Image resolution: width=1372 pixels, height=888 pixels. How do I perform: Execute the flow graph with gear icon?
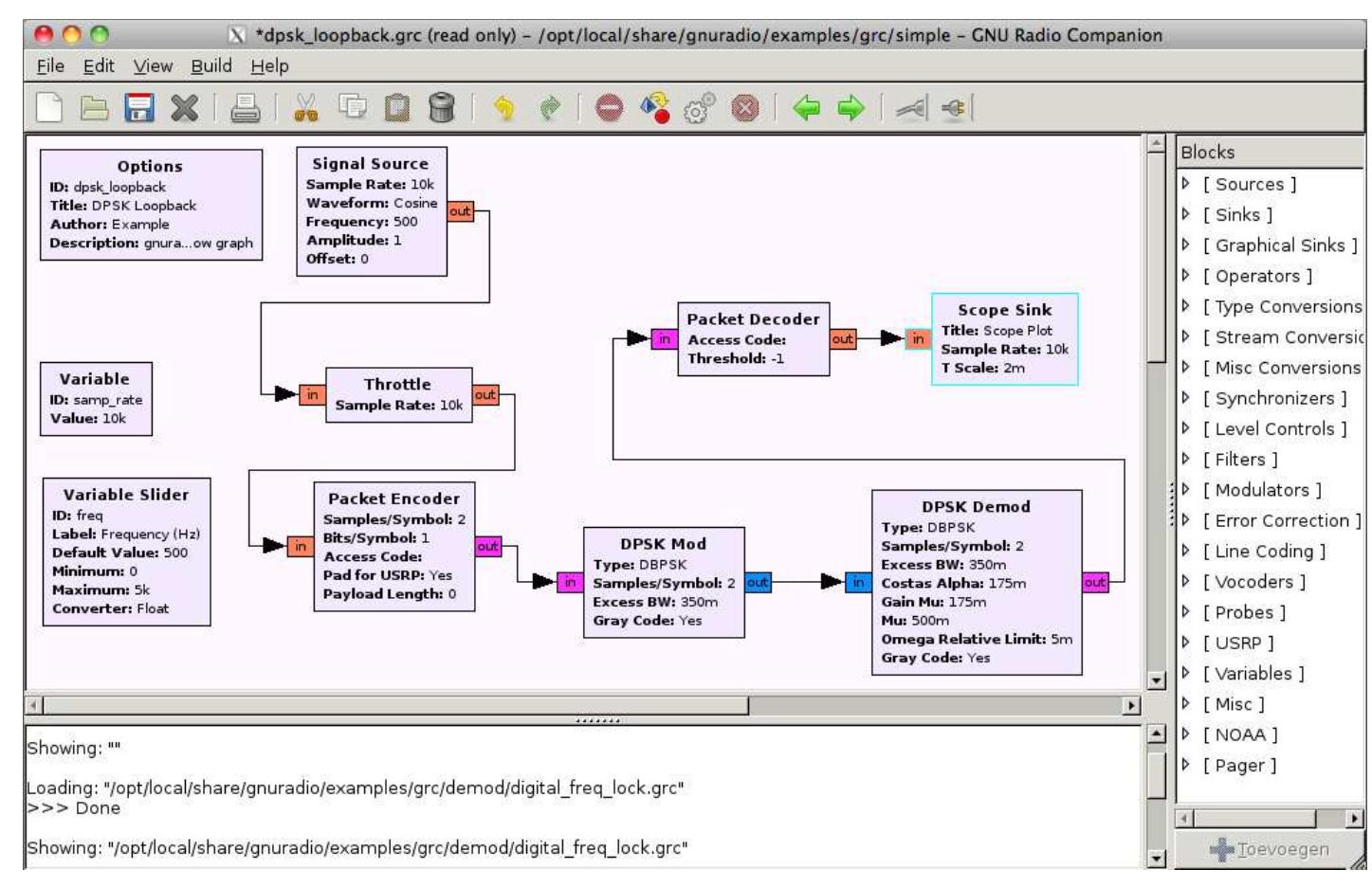pos(700,109)
